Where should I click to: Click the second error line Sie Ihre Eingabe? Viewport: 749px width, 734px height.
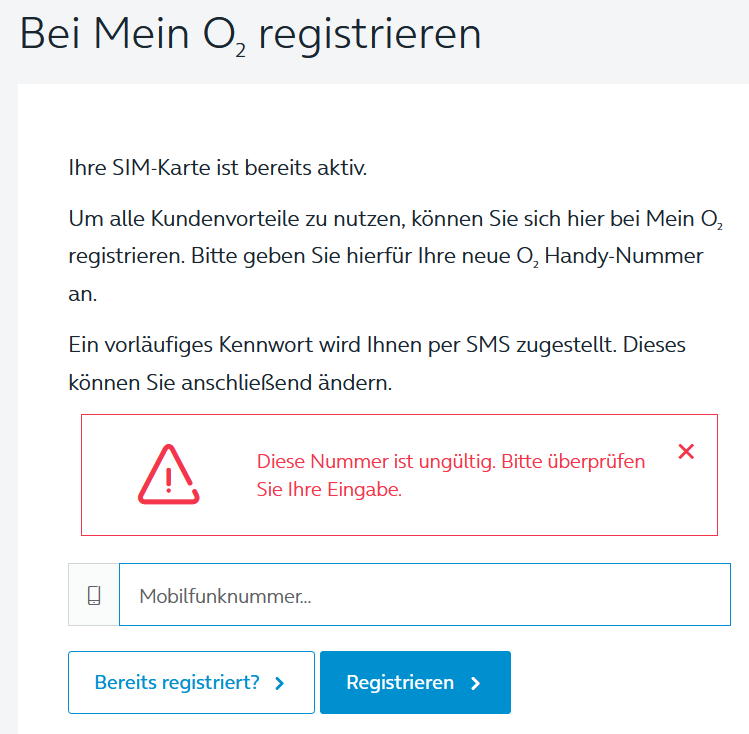click(x=329, y=489)
